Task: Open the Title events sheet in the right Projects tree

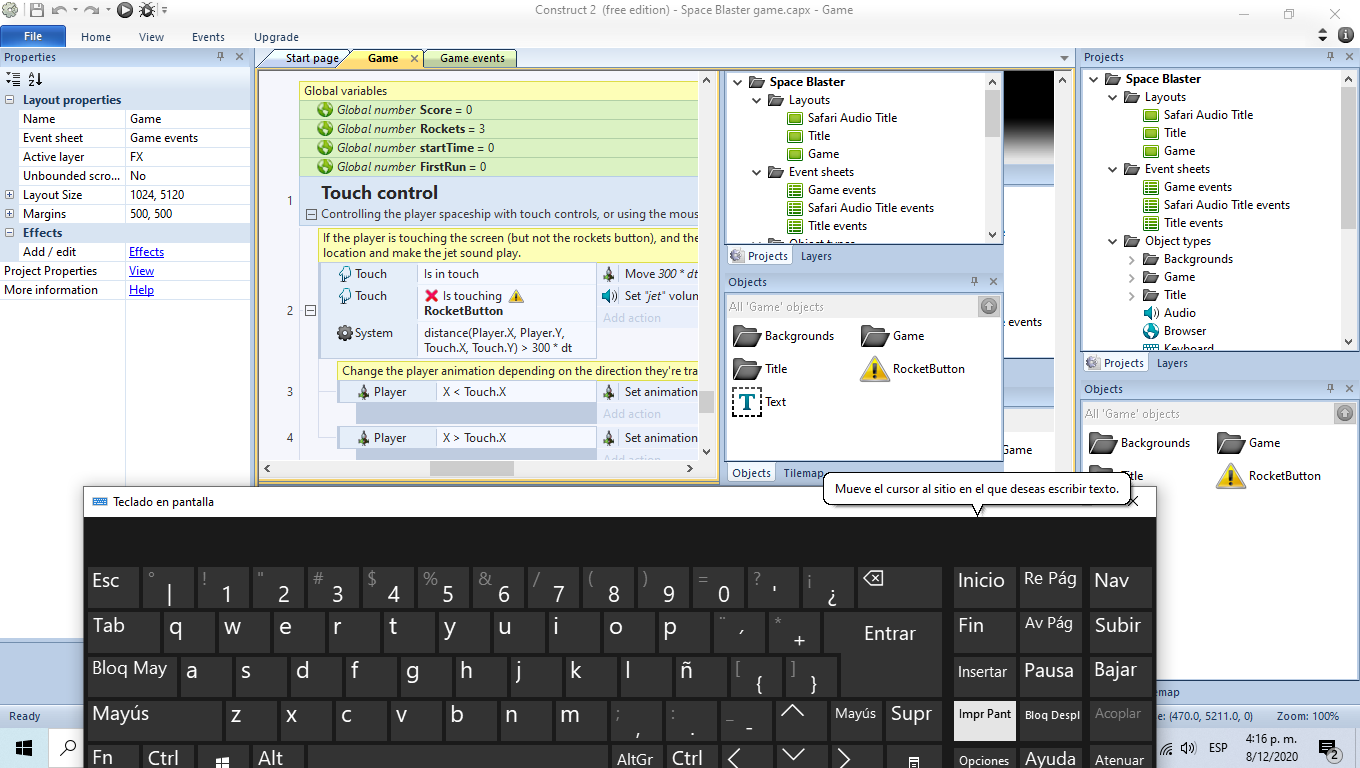Action: [1184, 223]
